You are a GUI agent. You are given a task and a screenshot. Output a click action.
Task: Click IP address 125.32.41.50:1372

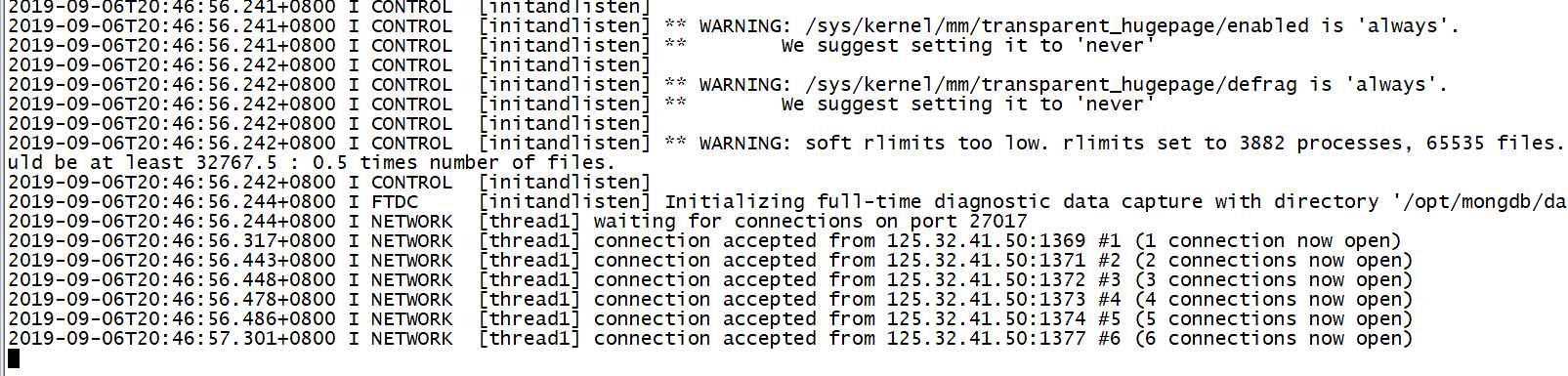point(986,280)
